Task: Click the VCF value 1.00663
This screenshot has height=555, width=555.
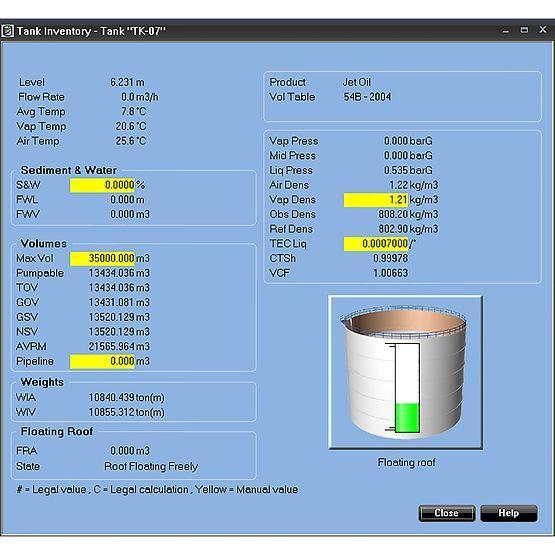Action: pyautogui.click(x=390, y=273)
